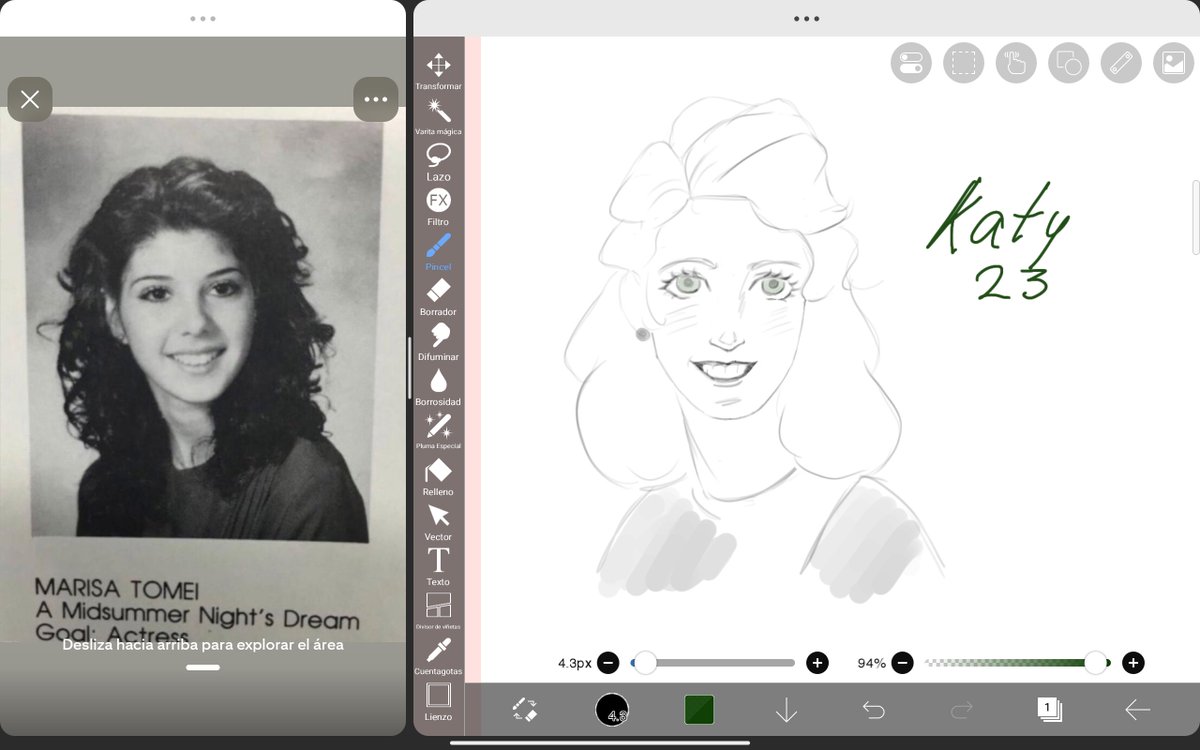Select the Lazo lasso tool
Viewport: 1200px width, 750px height.
pos(438,162)
